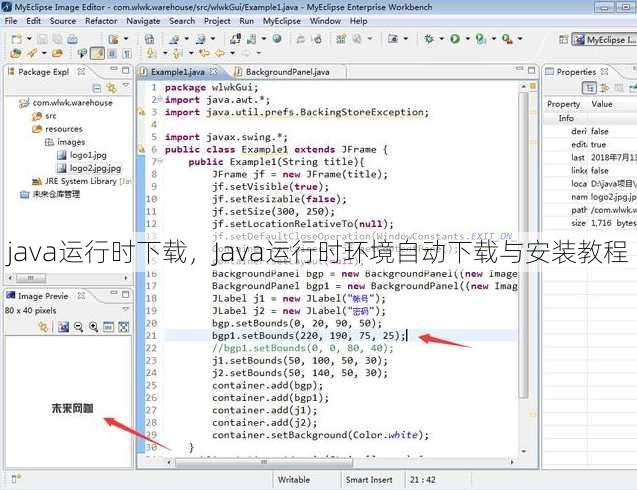Click the globe web browser toolbar icon

(277, 39)
